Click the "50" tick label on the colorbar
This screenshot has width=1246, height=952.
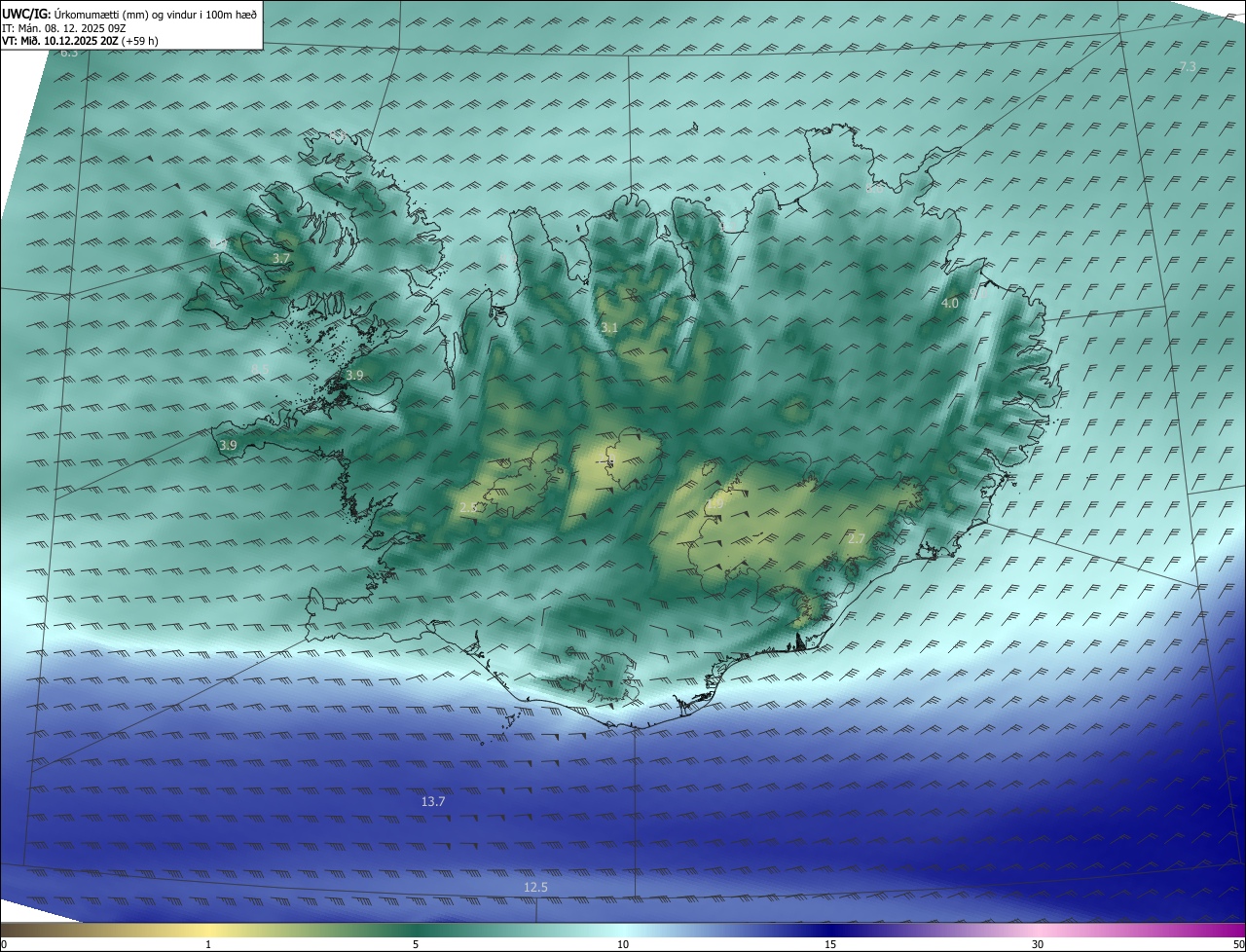[1238, 944]
